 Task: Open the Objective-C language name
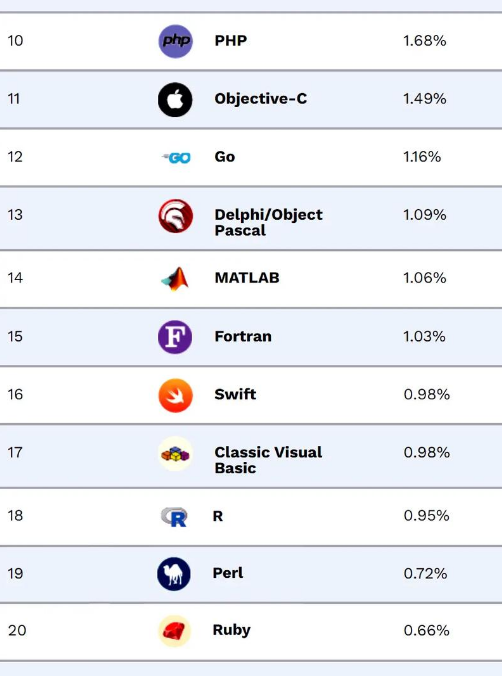click(x=261, y=99)
